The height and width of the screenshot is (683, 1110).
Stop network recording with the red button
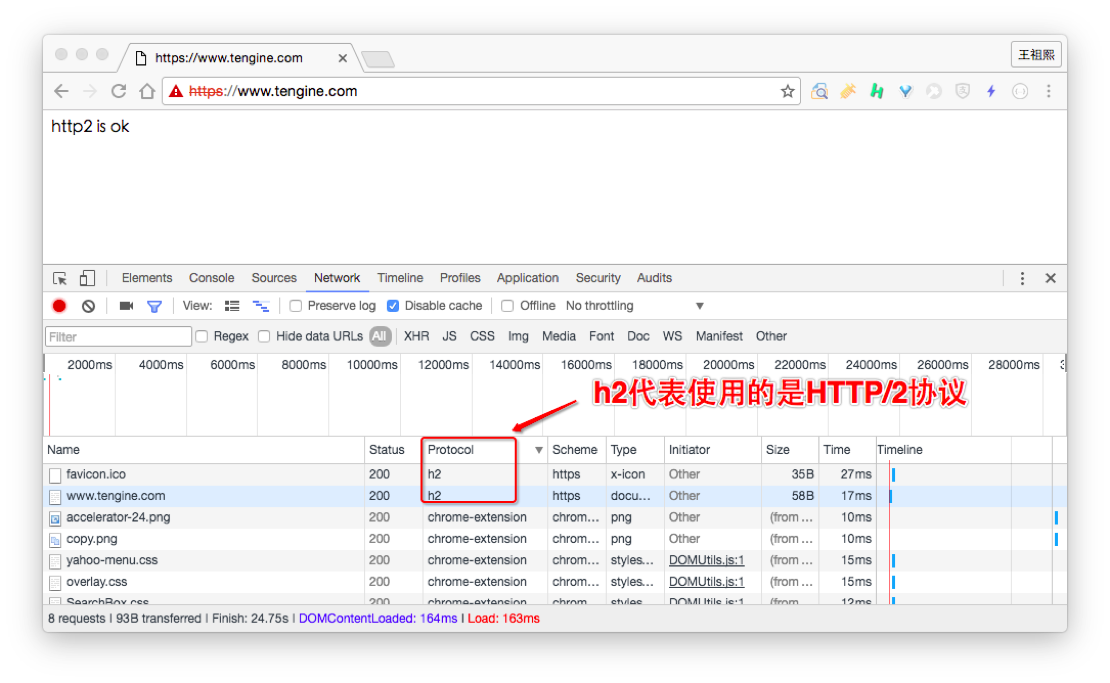(59, 306)
